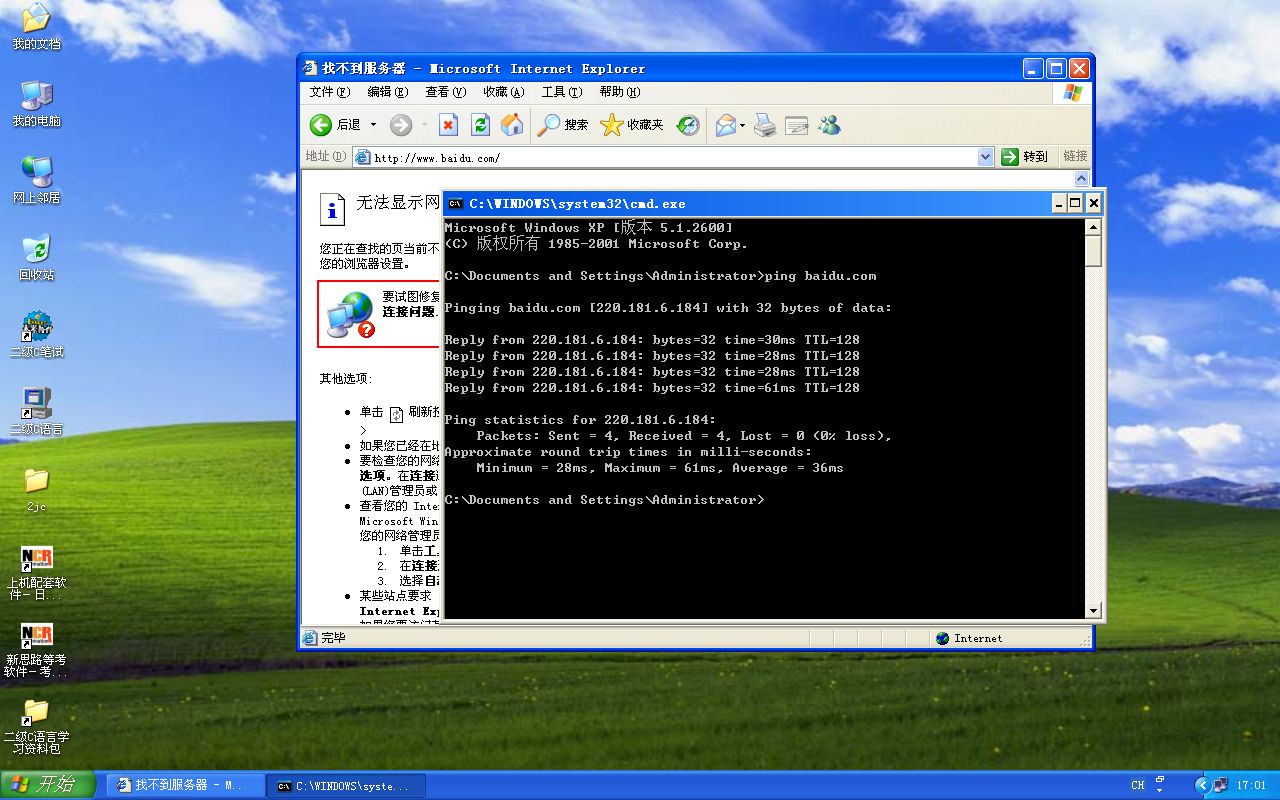
Task: Click the red Stop loading icon
Action: pos(449,125)
